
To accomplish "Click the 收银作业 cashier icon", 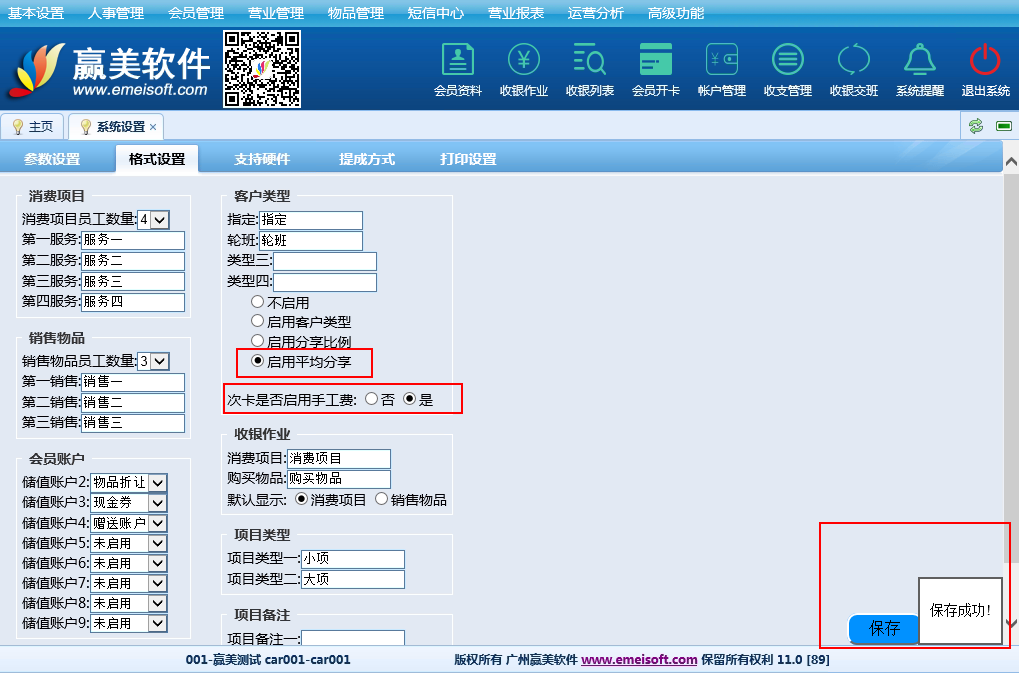I will point(524,68).
